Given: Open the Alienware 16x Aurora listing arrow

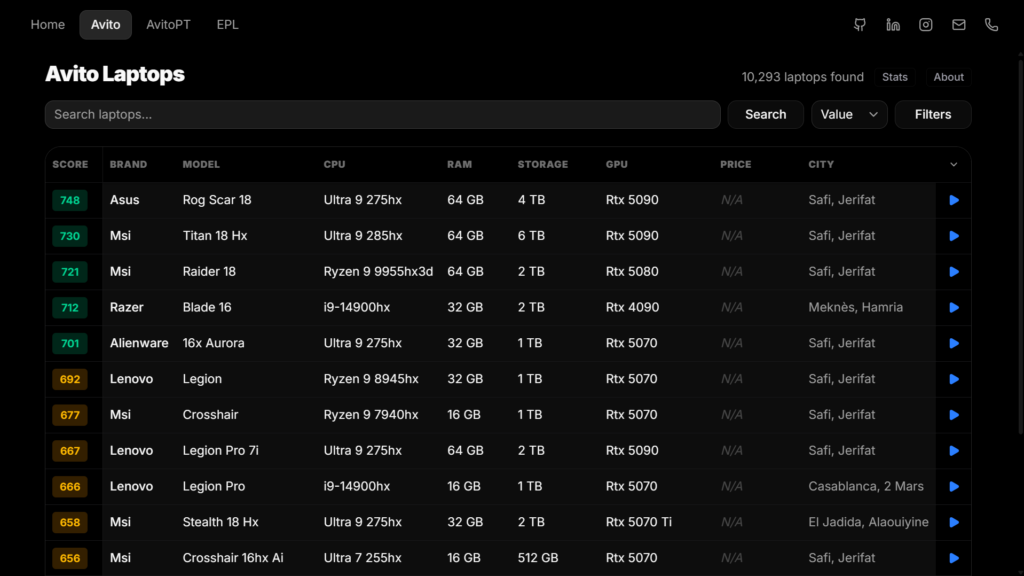Looking at the screenshot, I should (953, 344).
